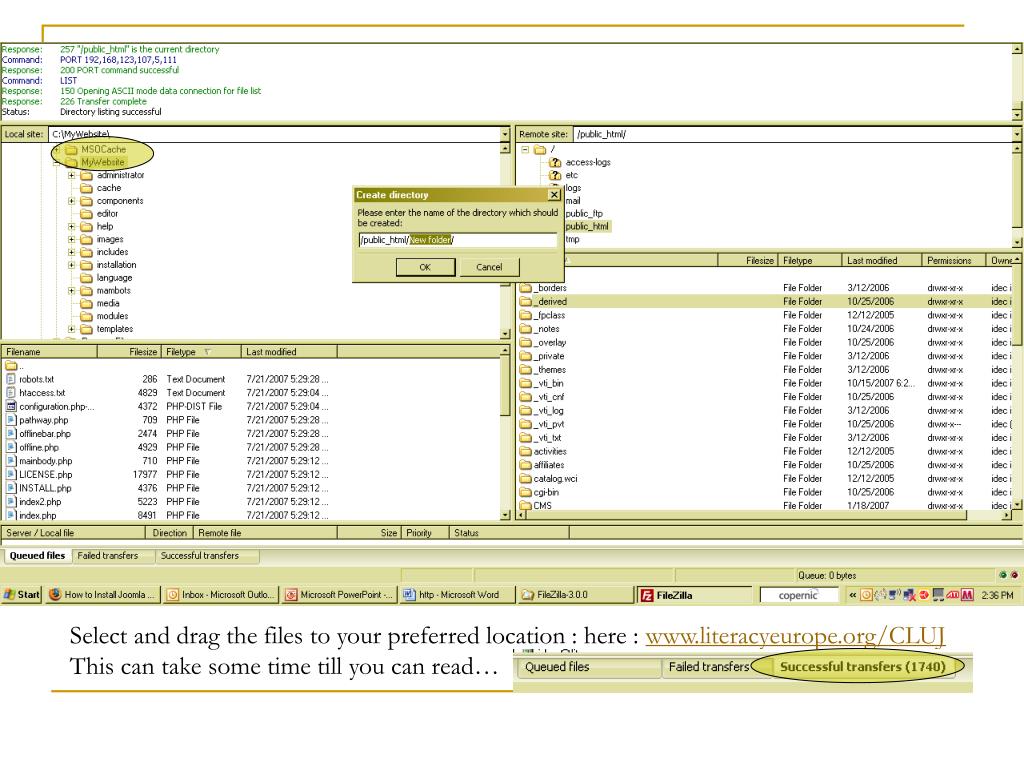Click the cgi-bin folder icon in remote list
The image size is (1024, 768).
[526, 492]
